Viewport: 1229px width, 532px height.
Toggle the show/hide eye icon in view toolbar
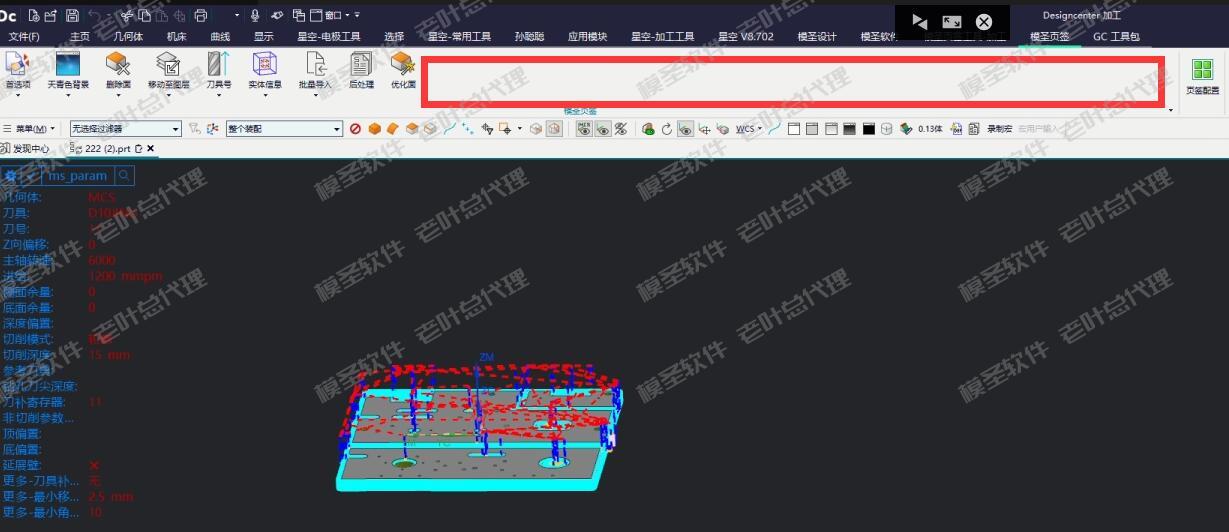(x=603, y=129)
